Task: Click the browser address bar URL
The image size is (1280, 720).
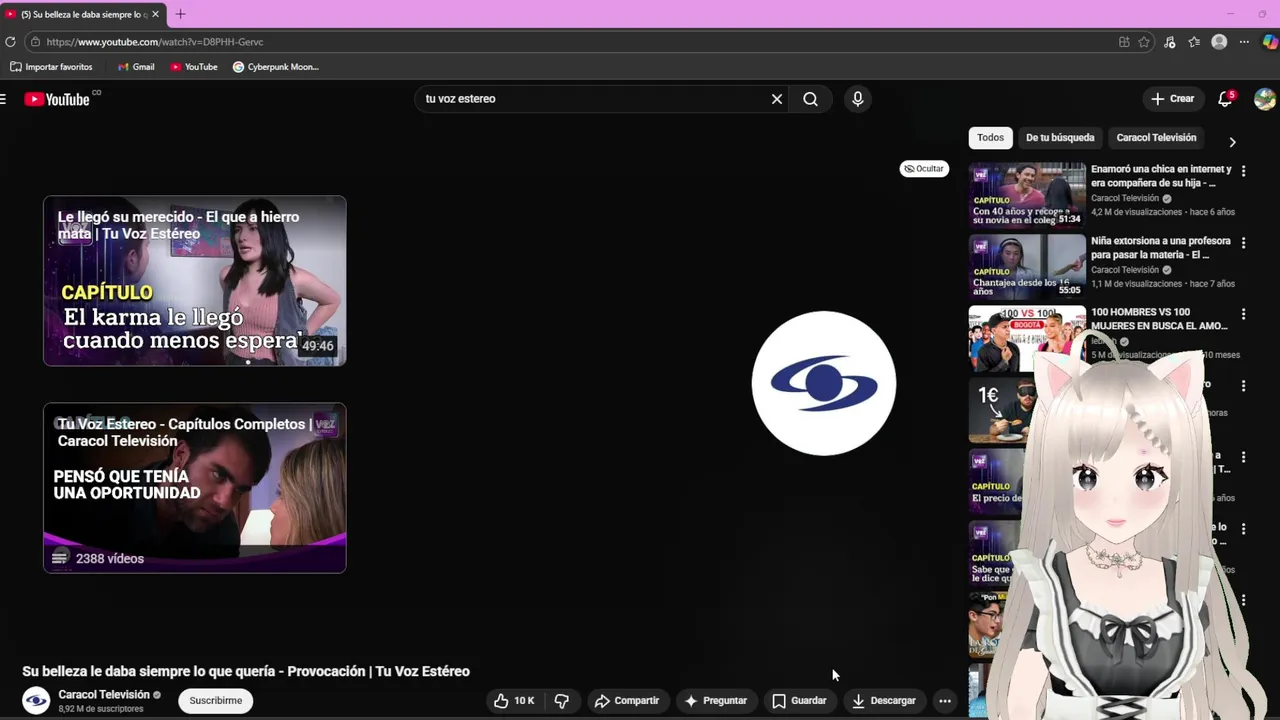Action: (155, 42)
